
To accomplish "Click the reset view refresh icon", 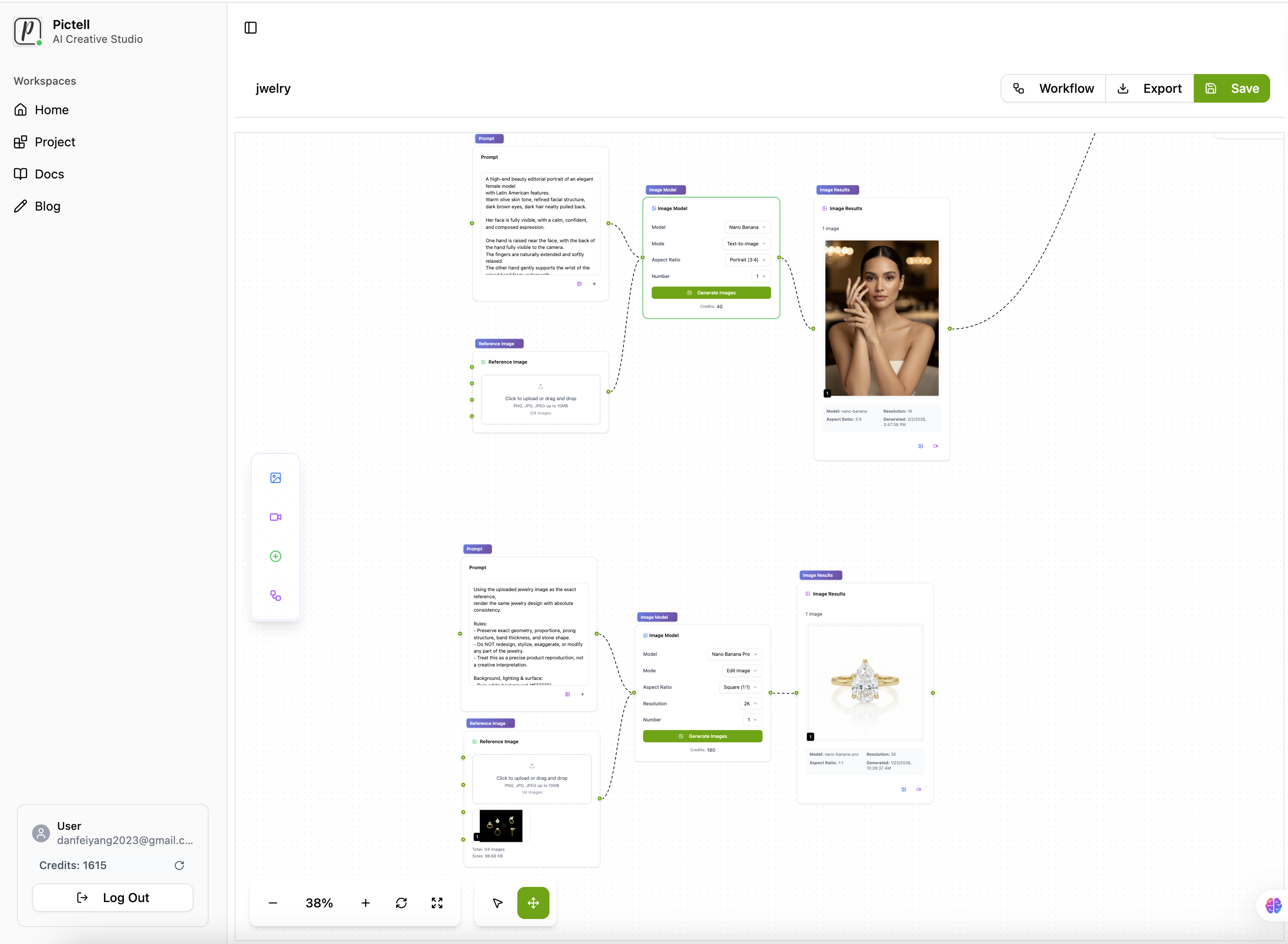I will point(401,903).
